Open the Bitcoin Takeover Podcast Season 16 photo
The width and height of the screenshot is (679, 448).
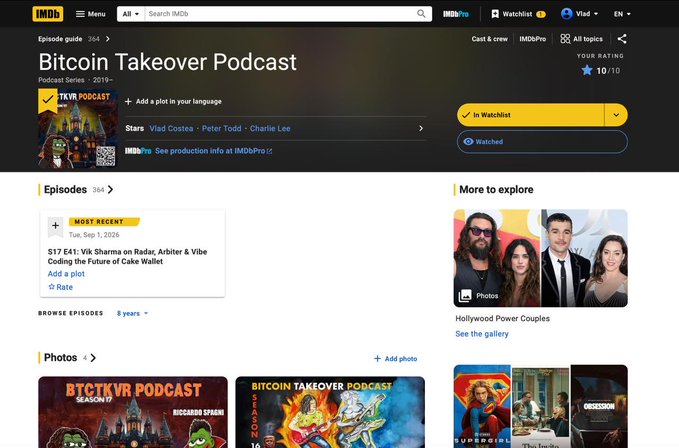coord(330,412)
